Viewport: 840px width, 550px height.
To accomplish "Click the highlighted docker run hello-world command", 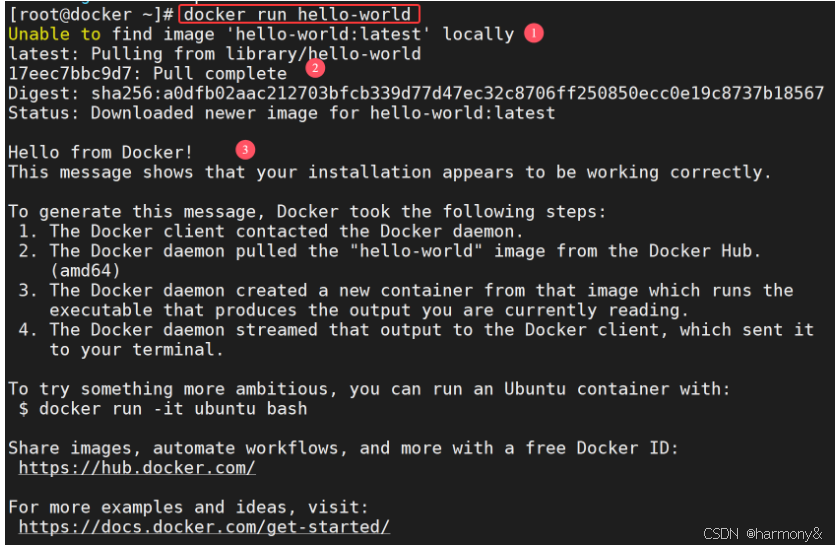I will point(299,14).
